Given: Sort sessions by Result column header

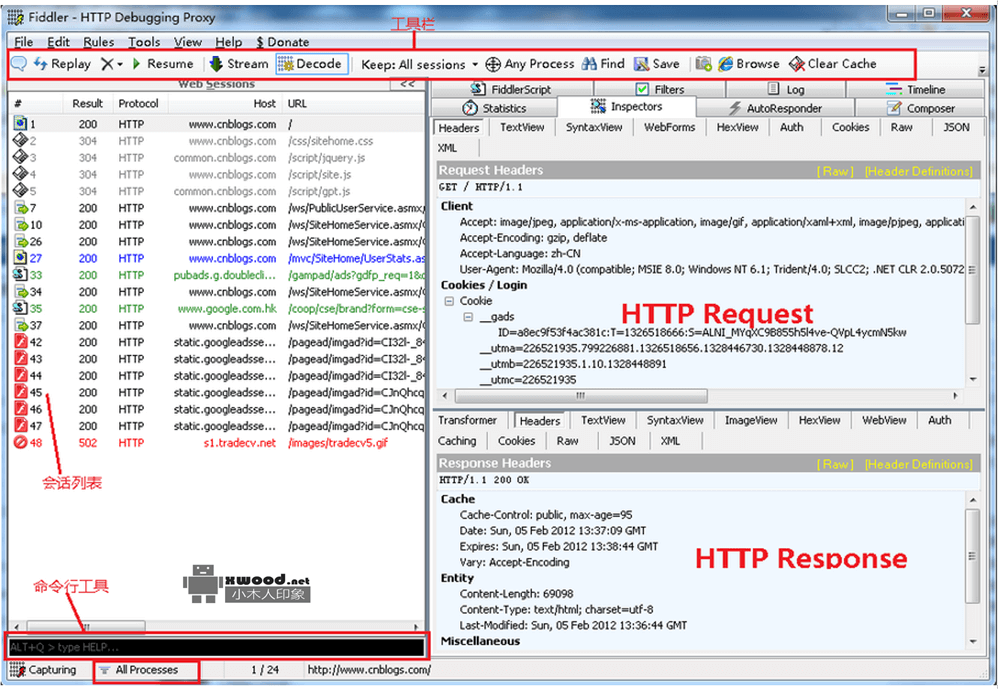Looking at the screenshot, I should (x=87, y=103).
